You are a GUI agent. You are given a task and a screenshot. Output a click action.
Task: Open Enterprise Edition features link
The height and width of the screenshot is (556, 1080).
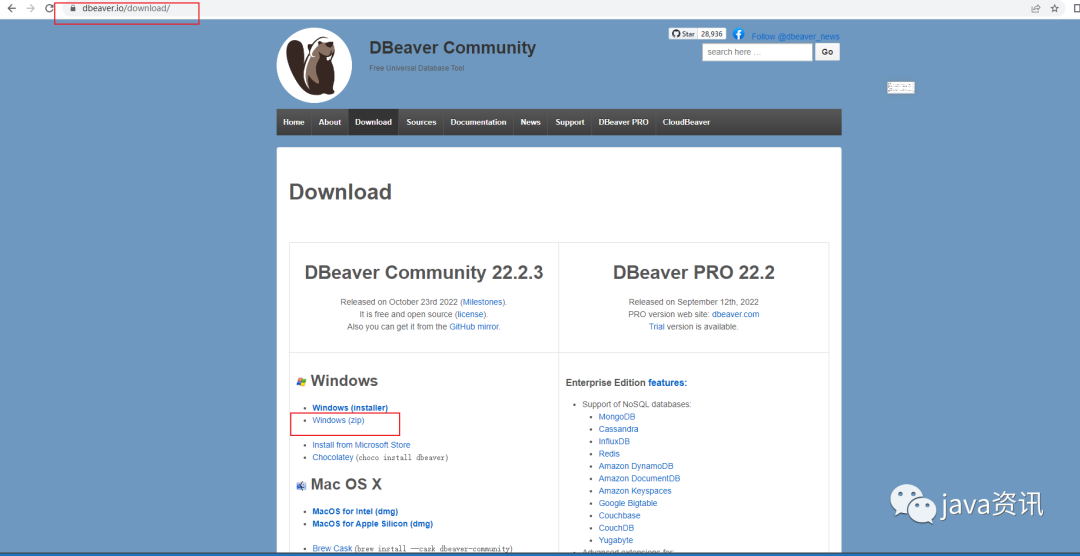point(667,382)
